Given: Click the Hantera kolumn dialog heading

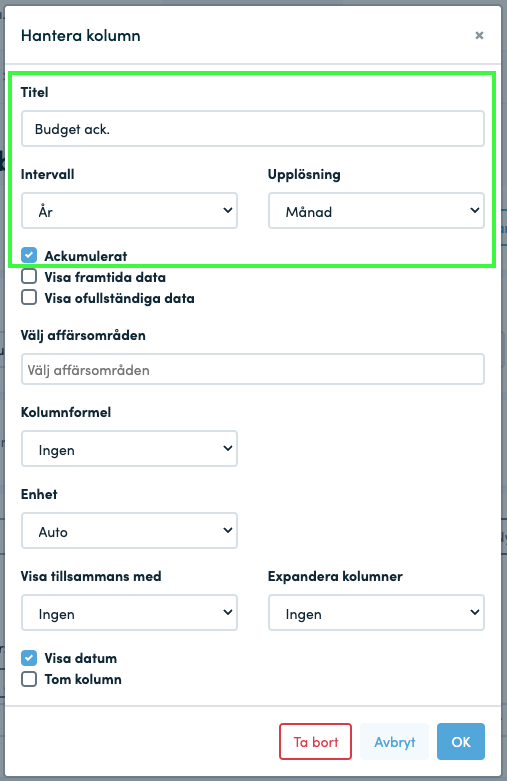Looking at the screenshot, I should (x=81, y=35).
